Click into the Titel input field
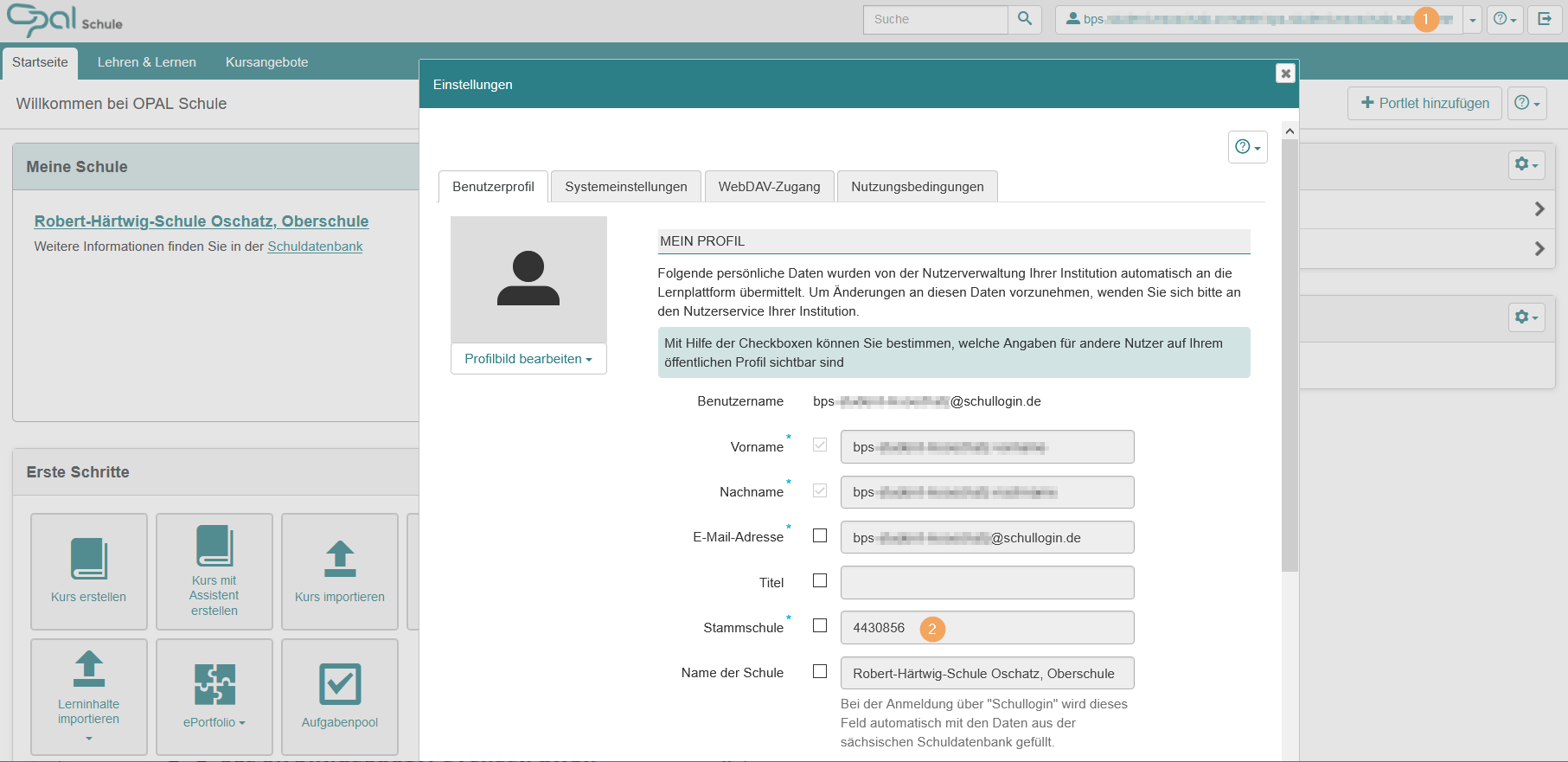The height and width of the screenshot is (762, 1568). click(x=987, y=582)
